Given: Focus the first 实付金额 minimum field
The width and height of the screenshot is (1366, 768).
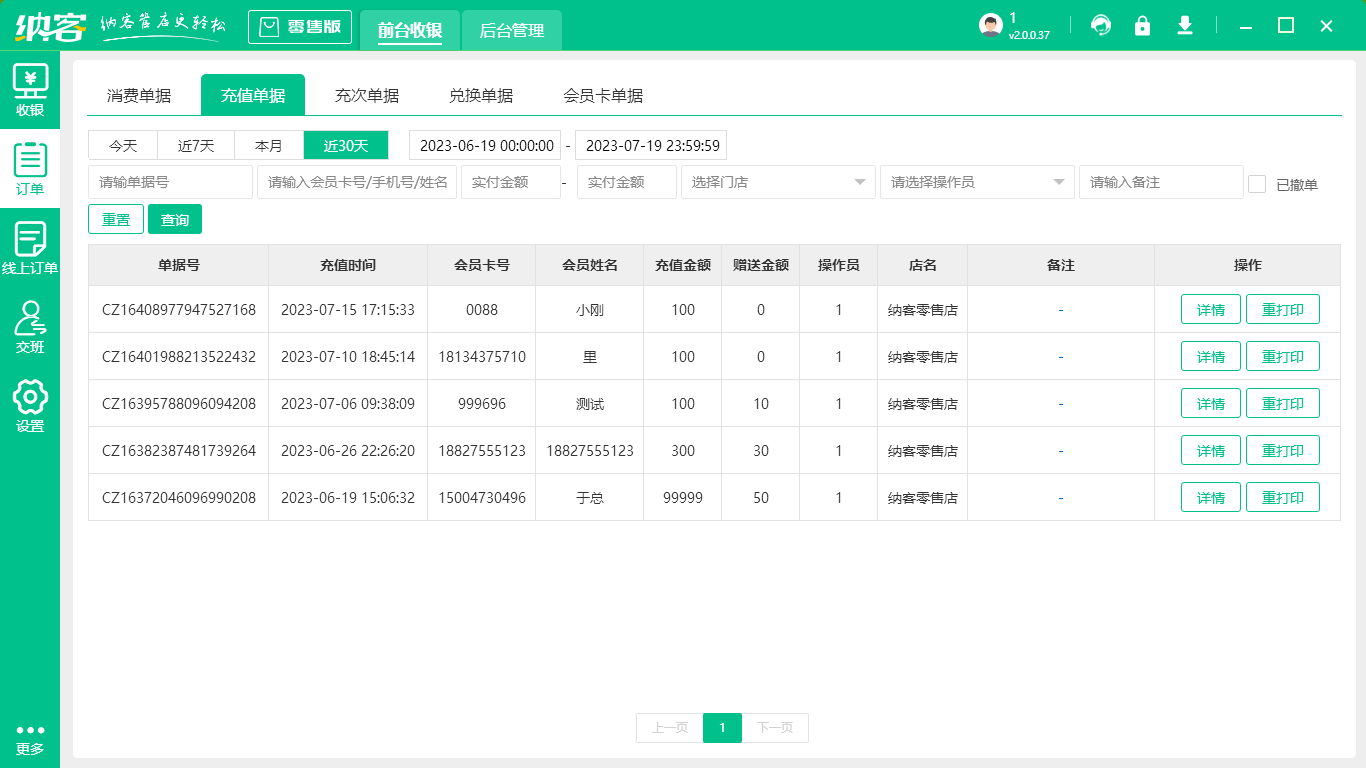Looking at the screenshot, I should (511, 182).
